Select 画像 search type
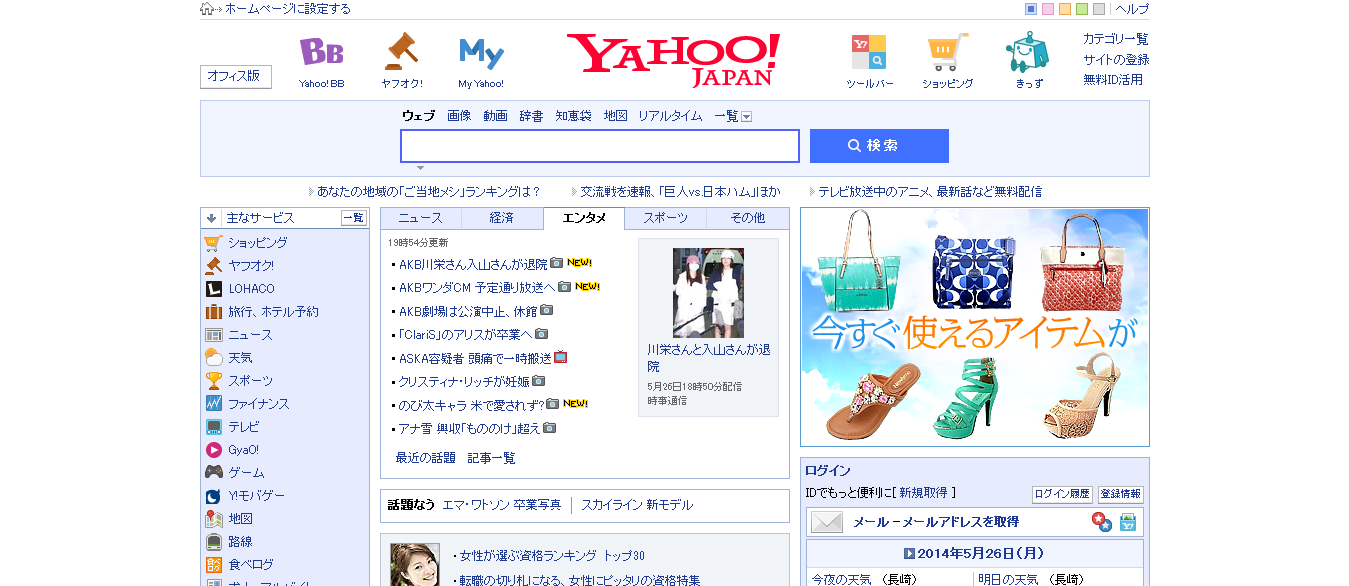 click(x=459, y=116)
